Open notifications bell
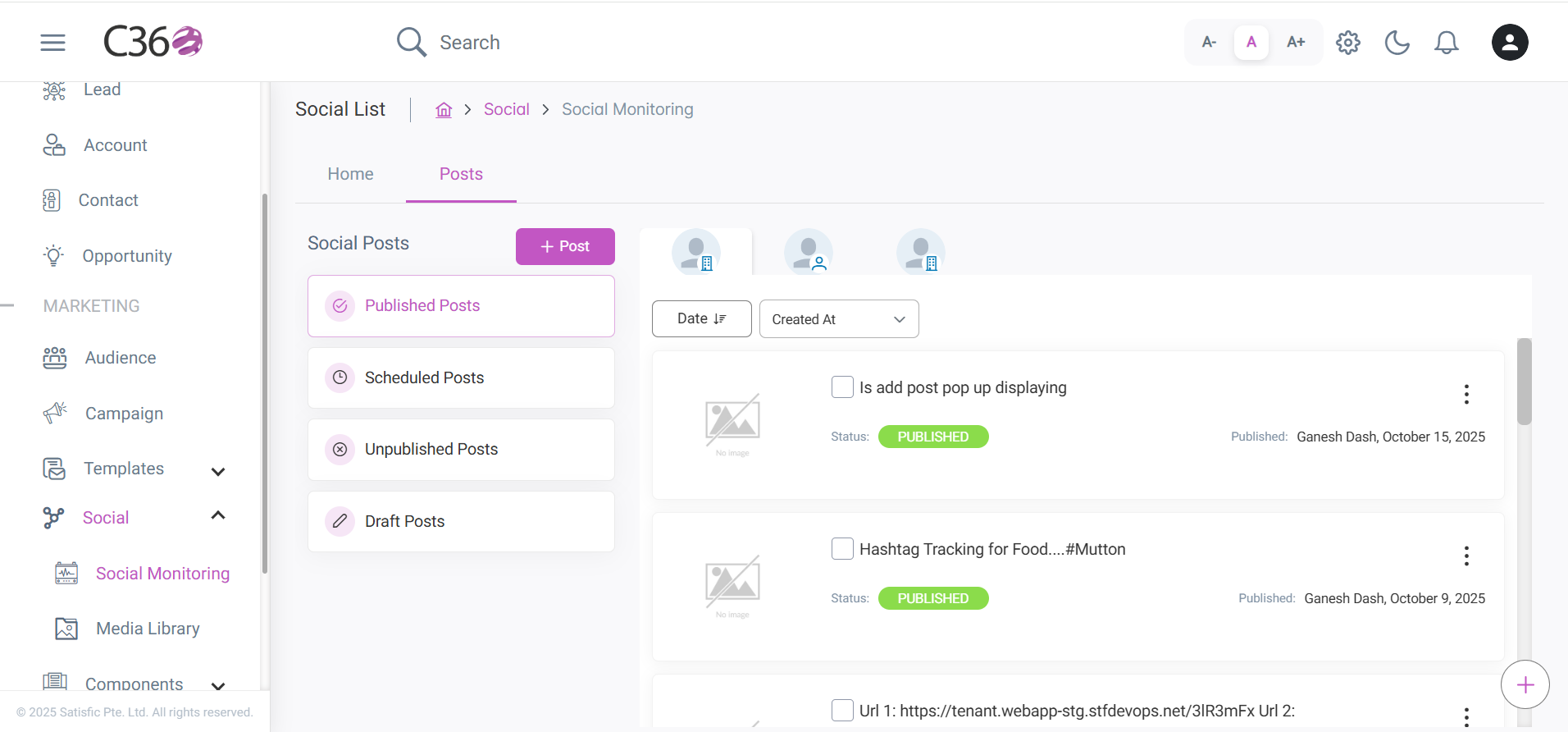 (x=1447, y=43)
